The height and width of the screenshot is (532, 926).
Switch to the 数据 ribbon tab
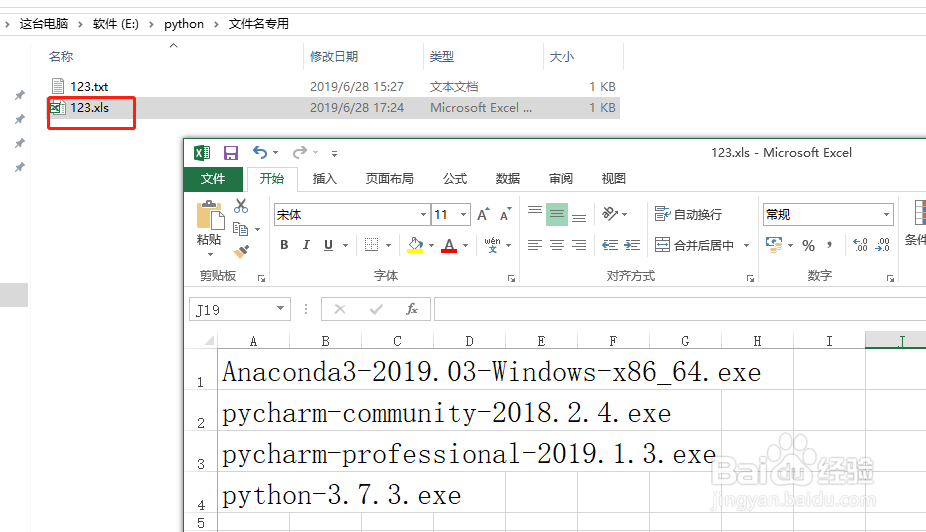tap(508, 179)
